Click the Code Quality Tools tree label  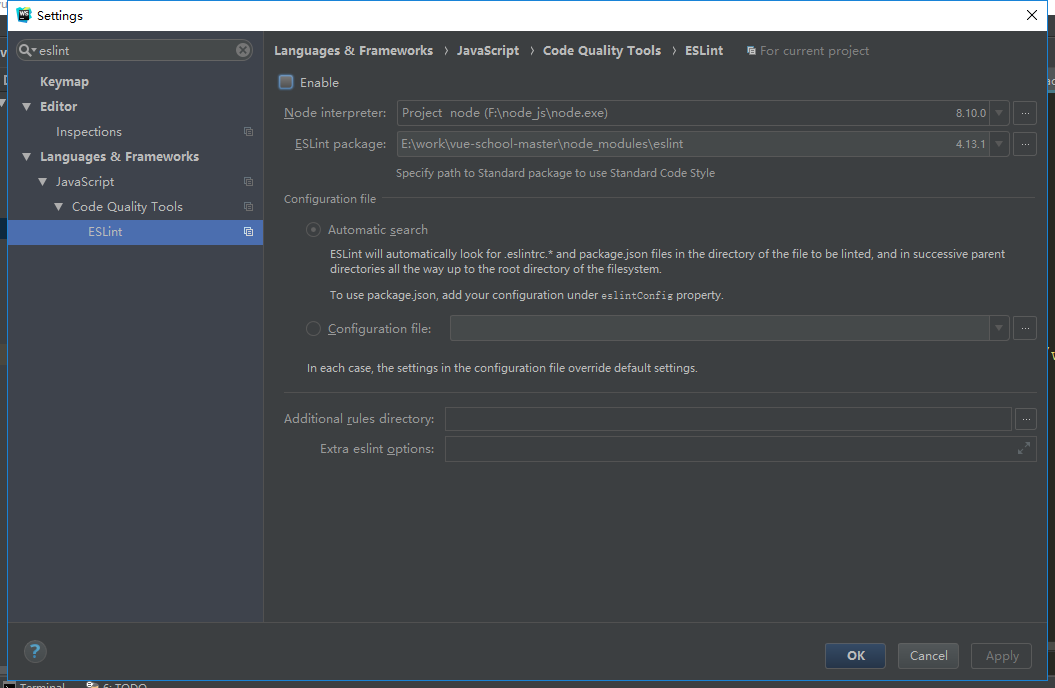127,206
